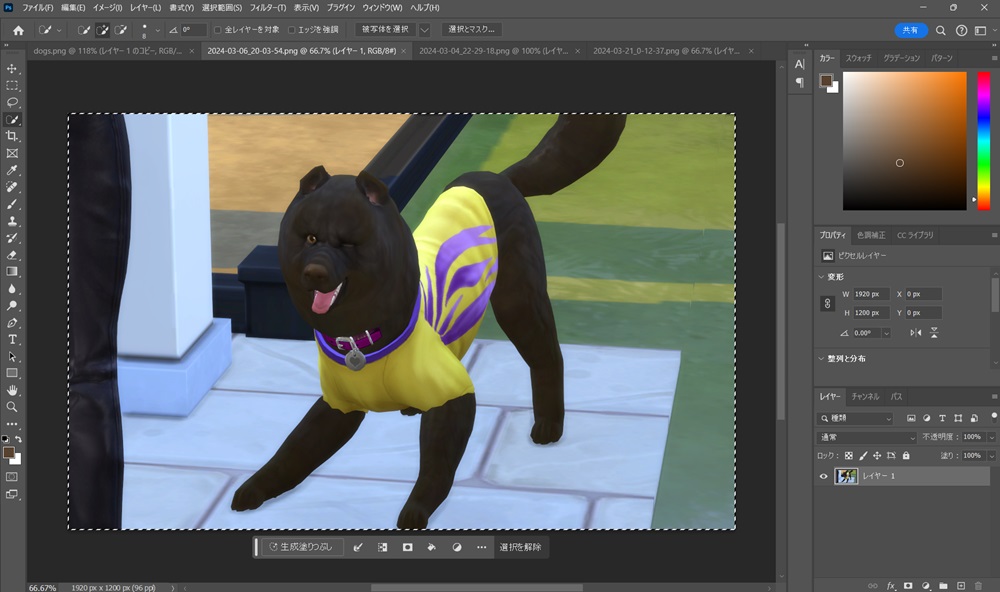This screenshot has width=1000, height=592.
Task: Select the Eyedropper tool
Action: (x=12, y=170)
